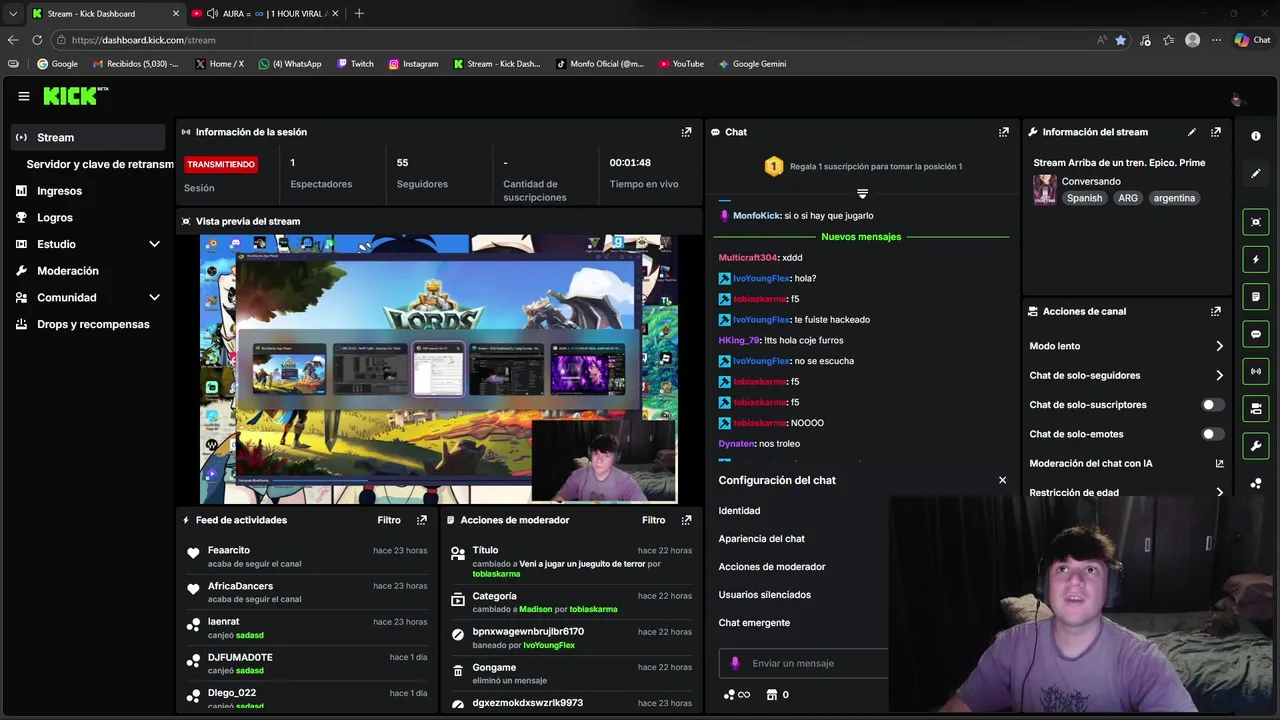
Task: Edit stream info with the pencil icon
Action: pyautogui.click(x=1191, y=132)
